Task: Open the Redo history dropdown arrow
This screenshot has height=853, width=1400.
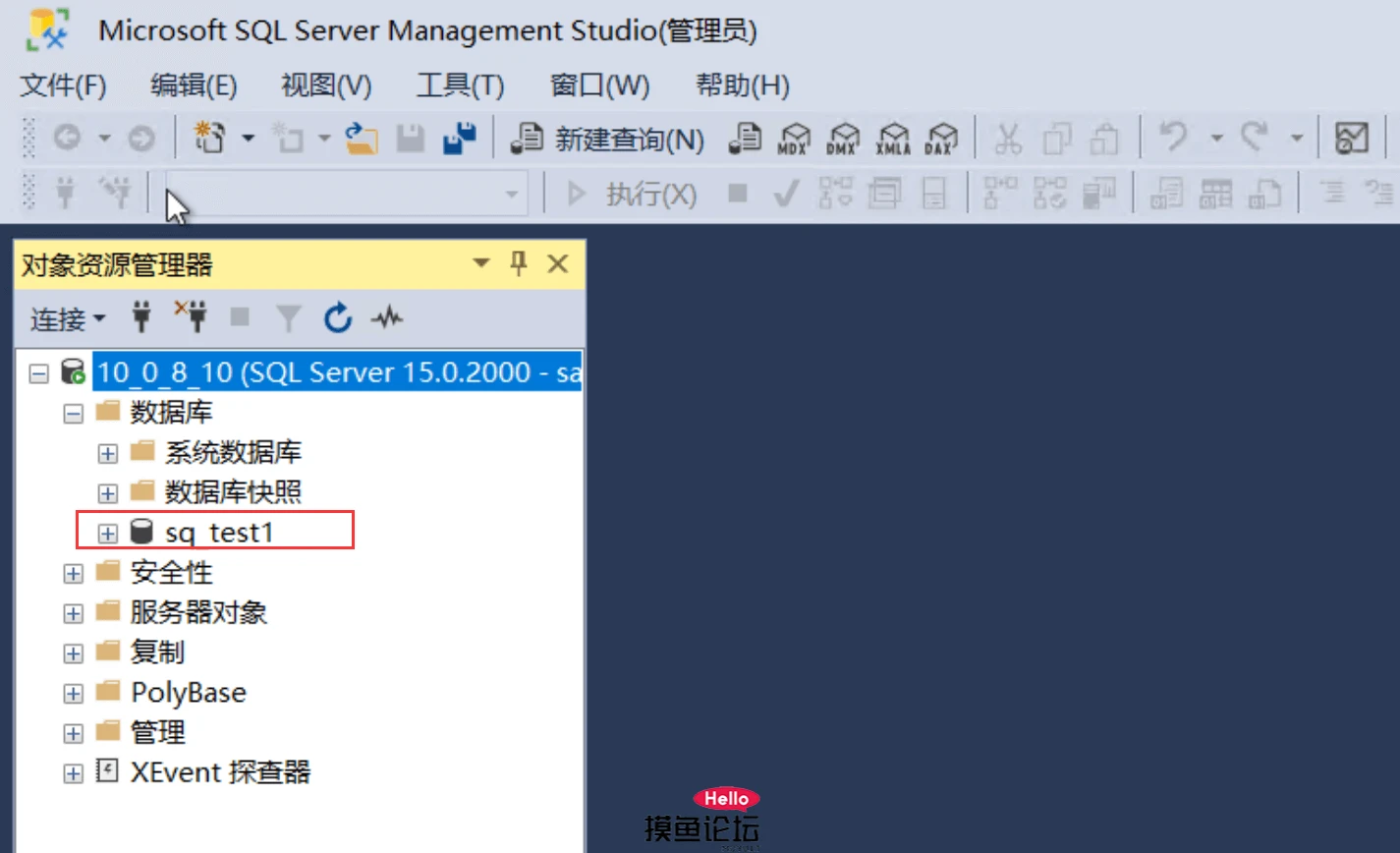Action: tap(1297, 139)
